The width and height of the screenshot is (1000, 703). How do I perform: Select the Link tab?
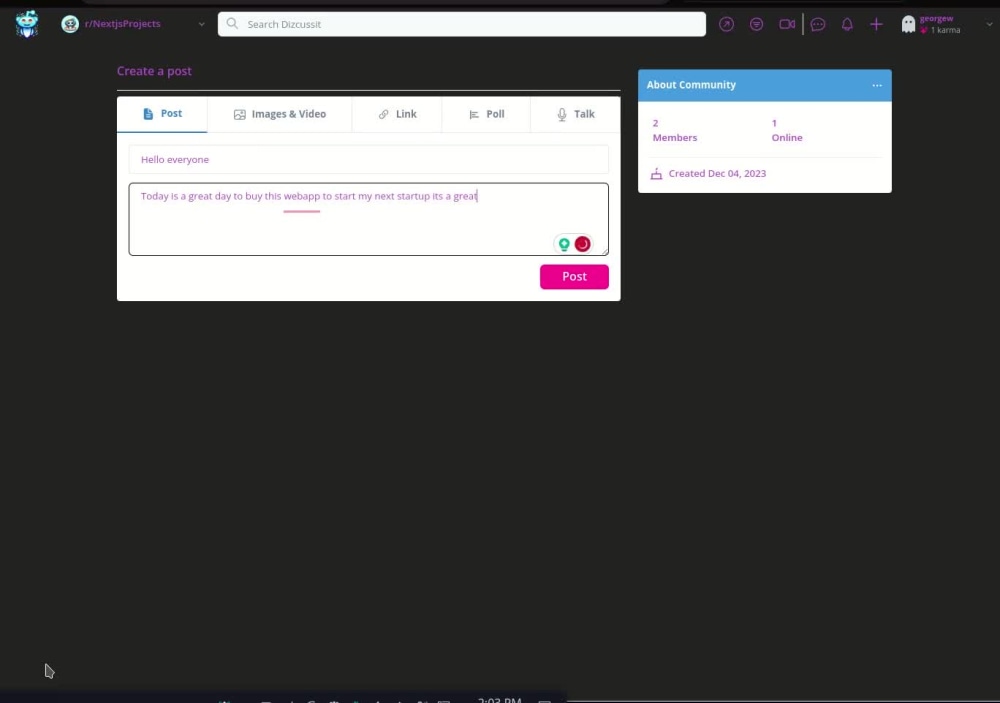tap(397, 114)
